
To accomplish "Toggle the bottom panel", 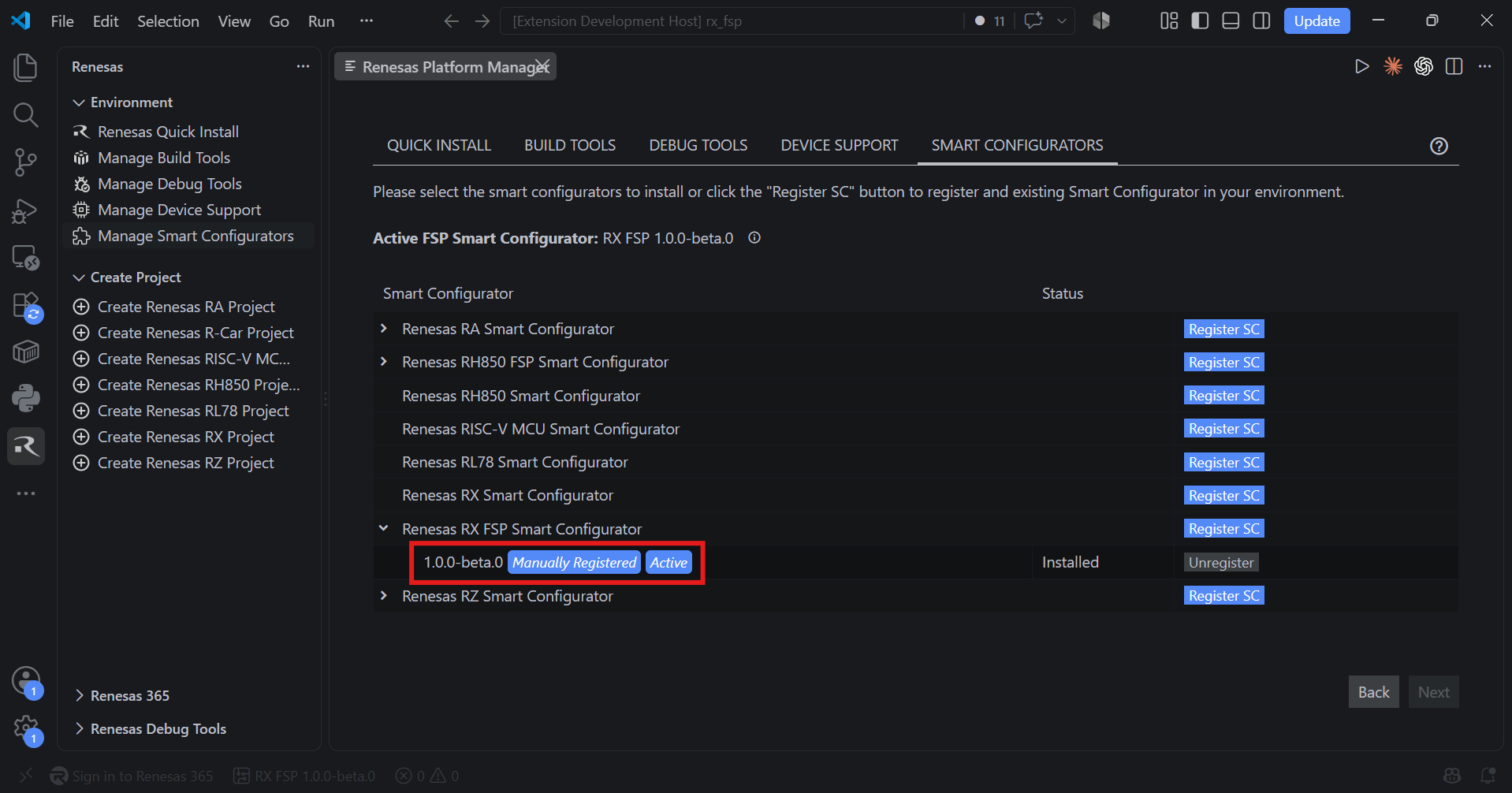I will pyautogui.click(x=1231, y=21).
